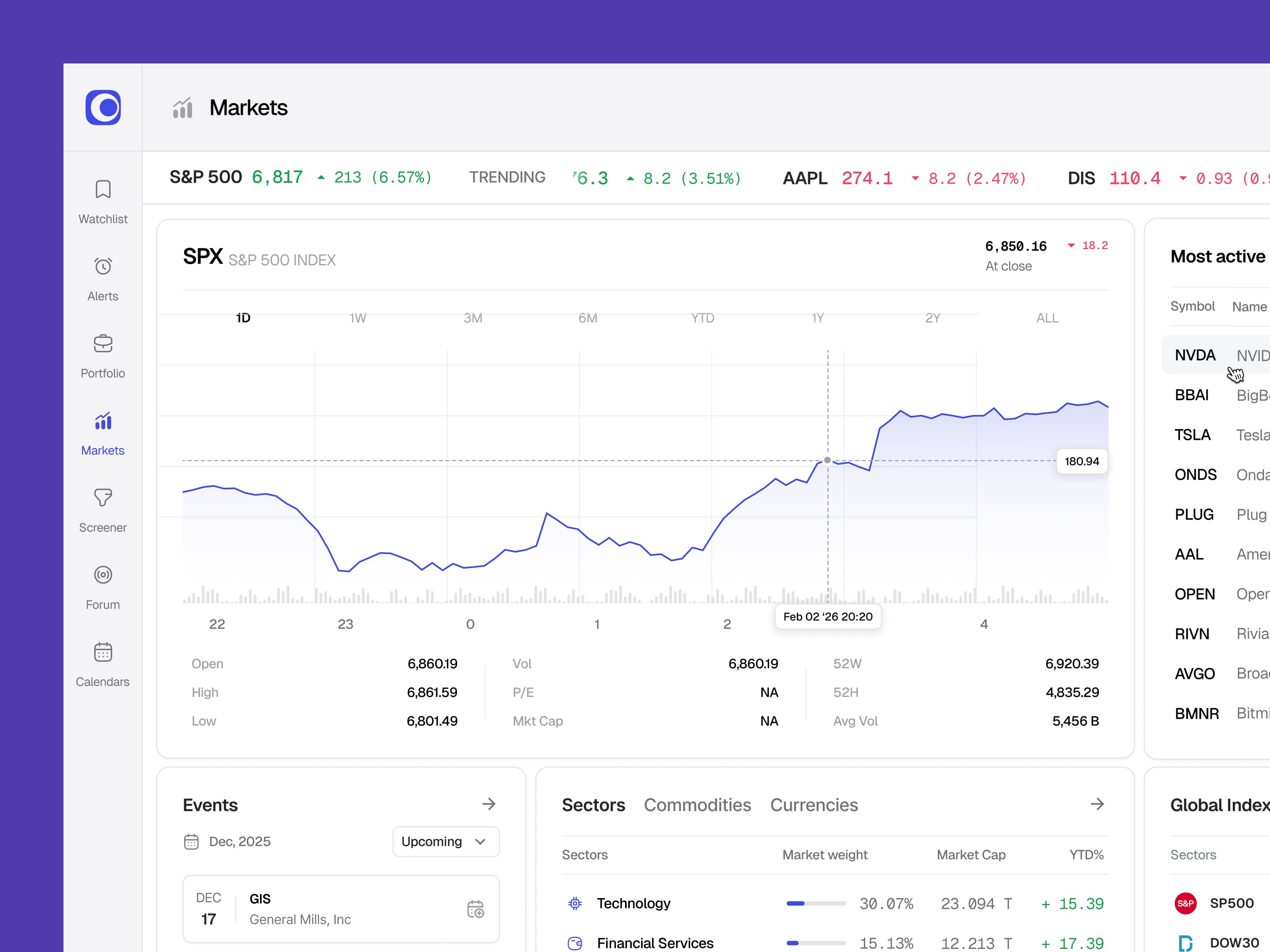Click the Feb 02 '26 20:20 tooltip
1270x952 pixels.
click(x=828, y=617)
